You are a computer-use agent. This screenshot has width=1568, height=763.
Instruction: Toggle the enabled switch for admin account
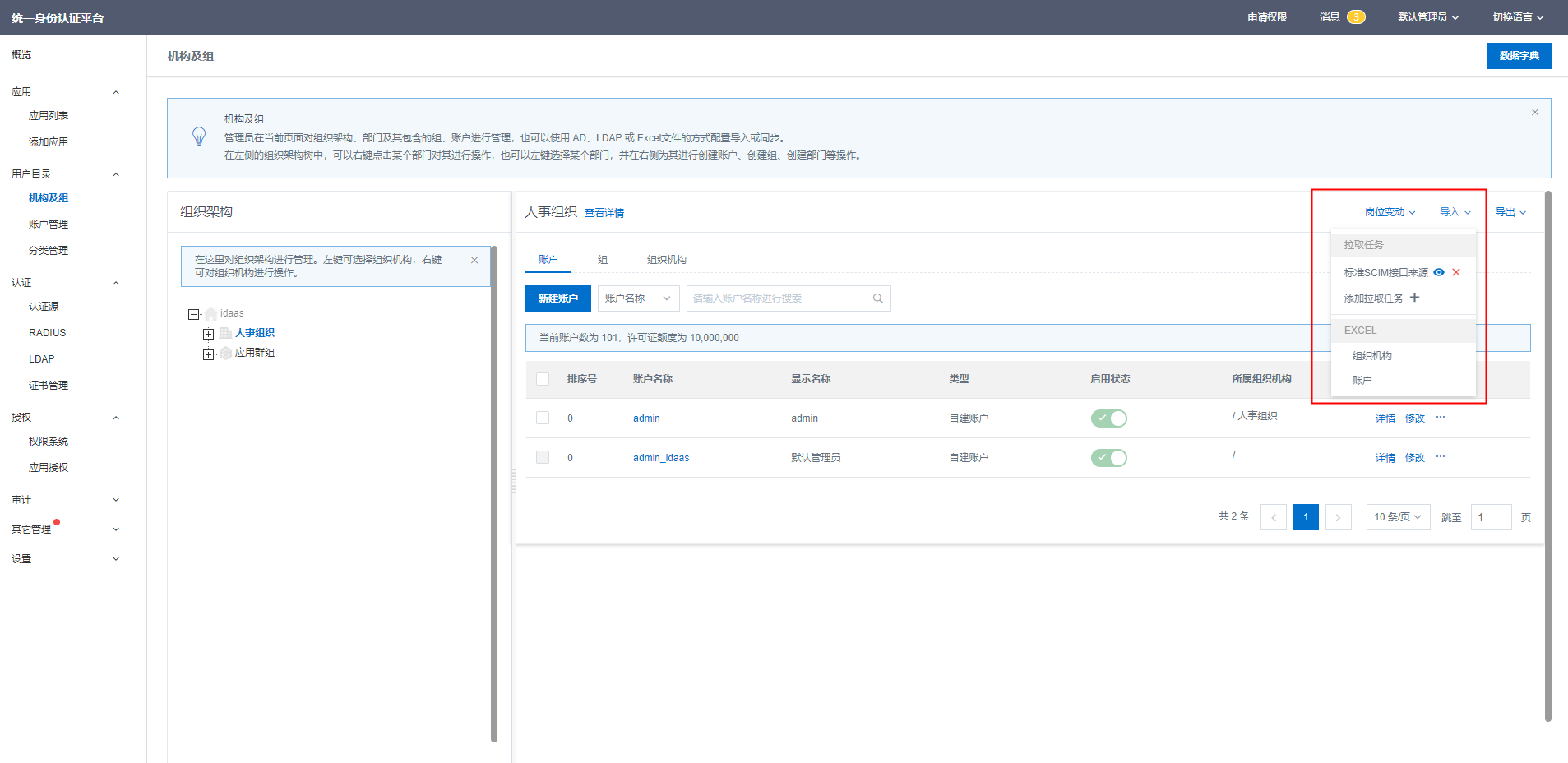(1108, 418)
